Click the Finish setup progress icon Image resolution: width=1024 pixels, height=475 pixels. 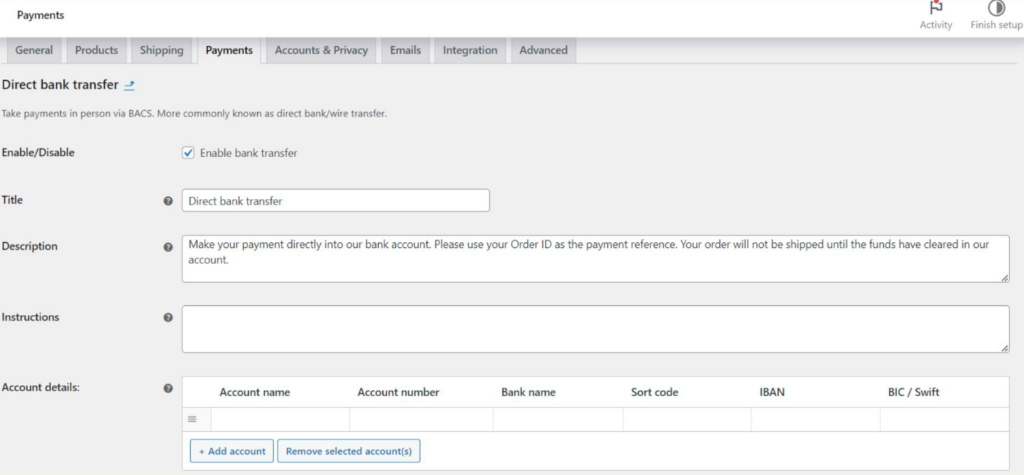point(996,8)
